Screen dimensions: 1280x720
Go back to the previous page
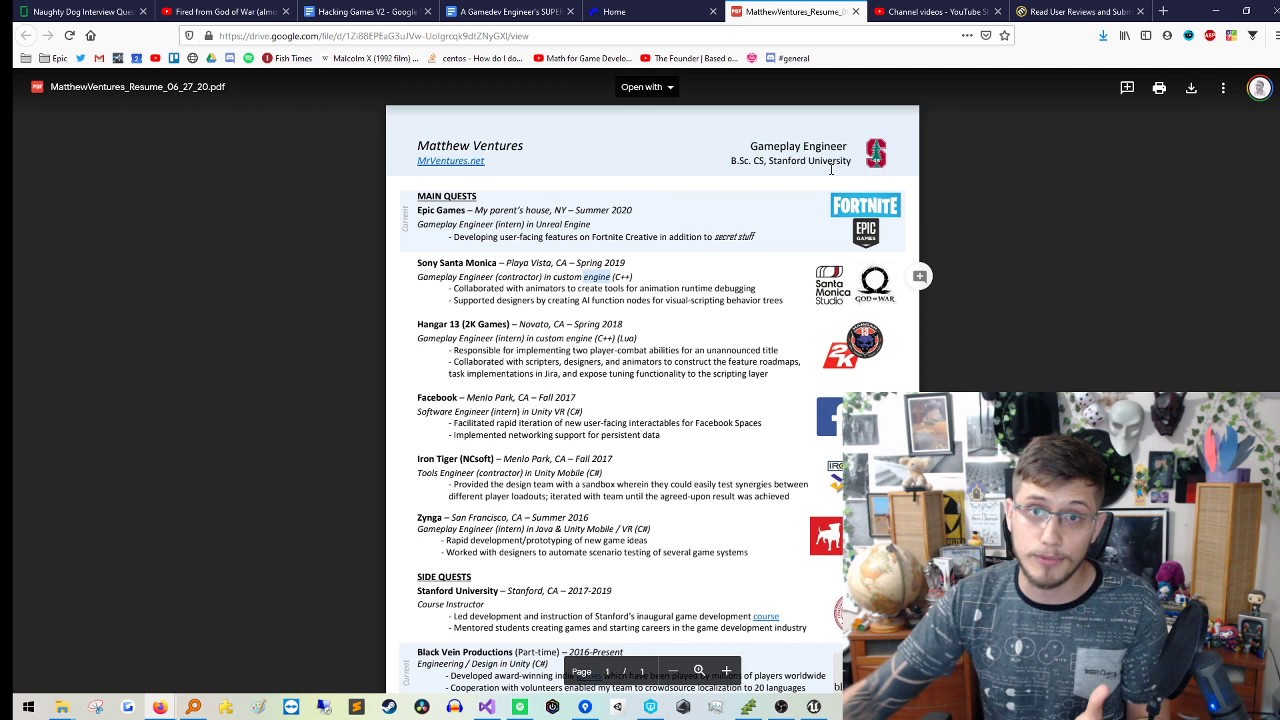pos(26,35)
